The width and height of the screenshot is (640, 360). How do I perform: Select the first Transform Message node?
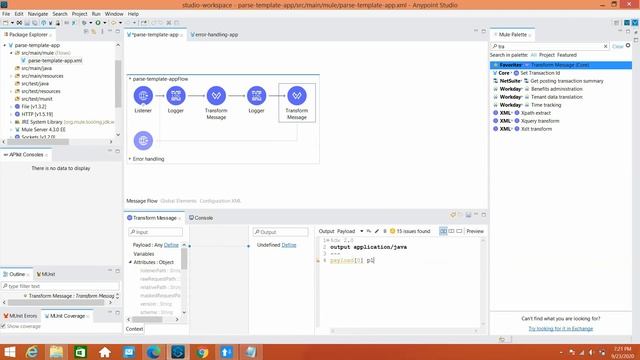tap(216, 96)
